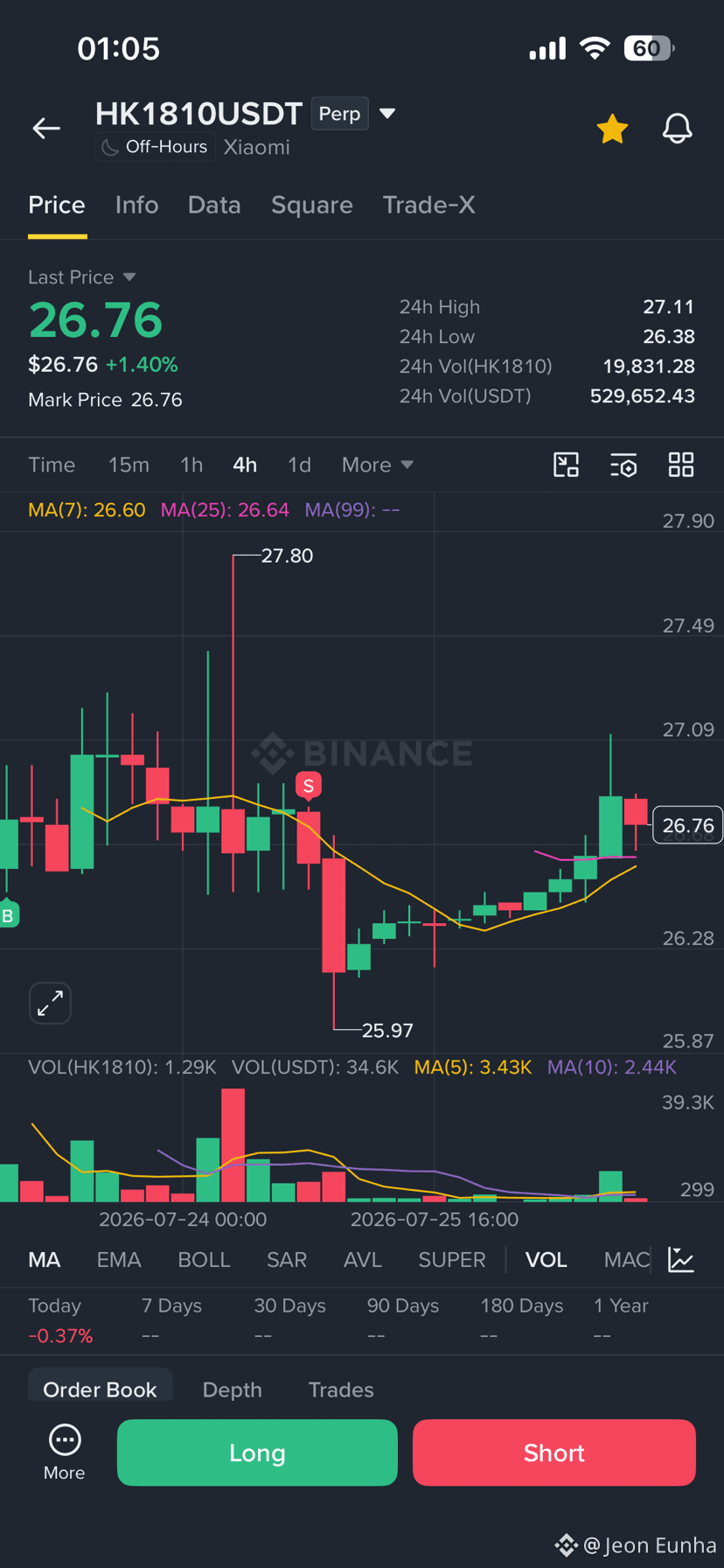Toggle the SAR indicator

(287, 1260)
